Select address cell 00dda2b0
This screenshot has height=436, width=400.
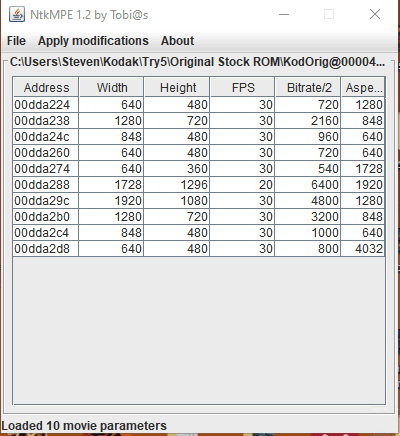(x=46, y=217)
